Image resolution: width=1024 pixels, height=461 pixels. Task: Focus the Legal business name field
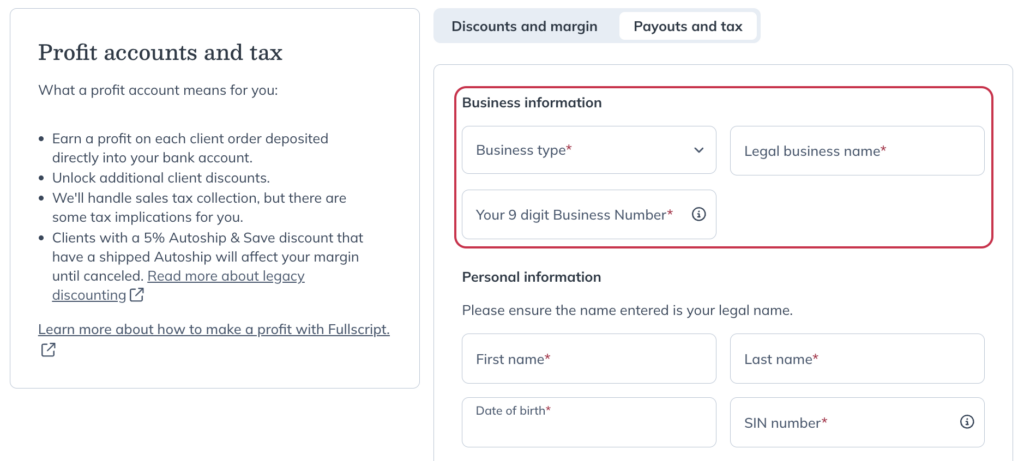pyautogui.click(x=857, y=151)
